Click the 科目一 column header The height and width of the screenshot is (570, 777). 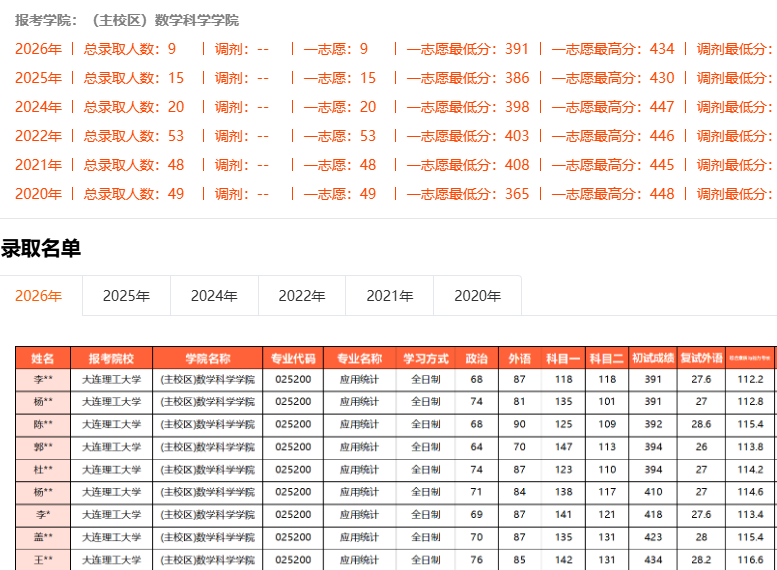coord(563,358)
